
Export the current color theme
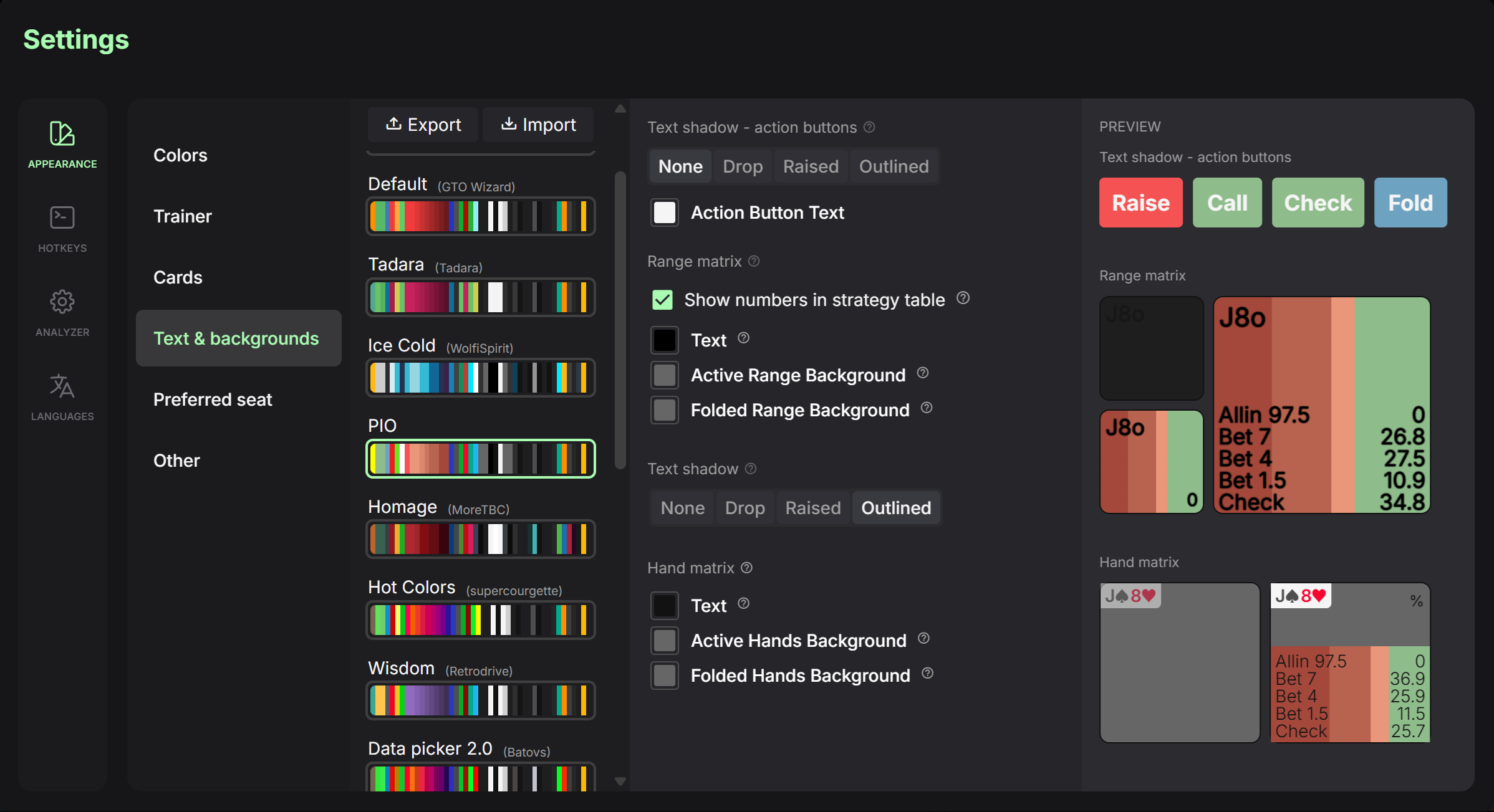[423, 125]
